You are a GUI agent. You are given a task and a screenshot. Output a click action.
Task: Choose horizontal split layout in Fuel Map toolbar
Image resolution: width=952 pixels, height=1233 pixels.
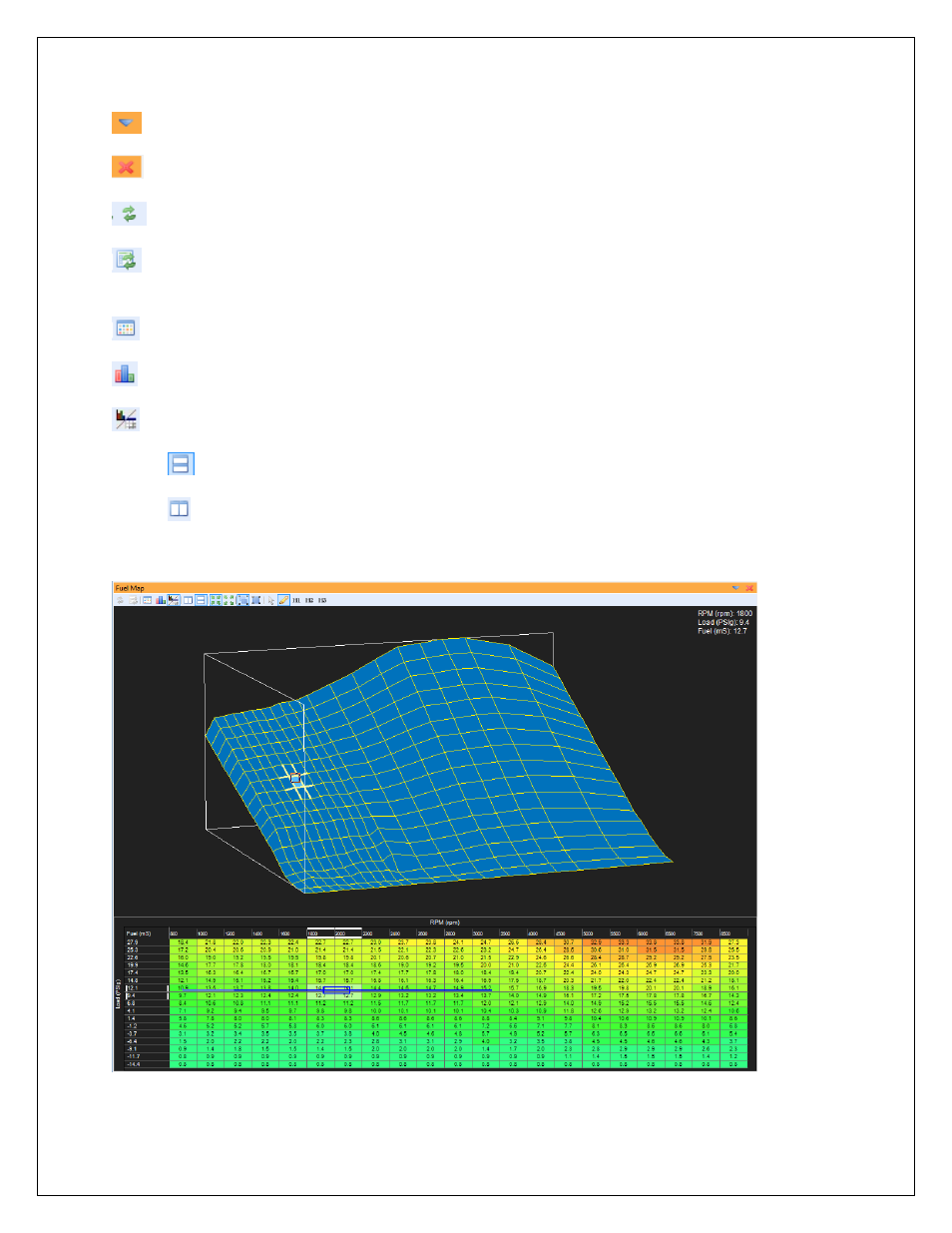click(201, 600)
